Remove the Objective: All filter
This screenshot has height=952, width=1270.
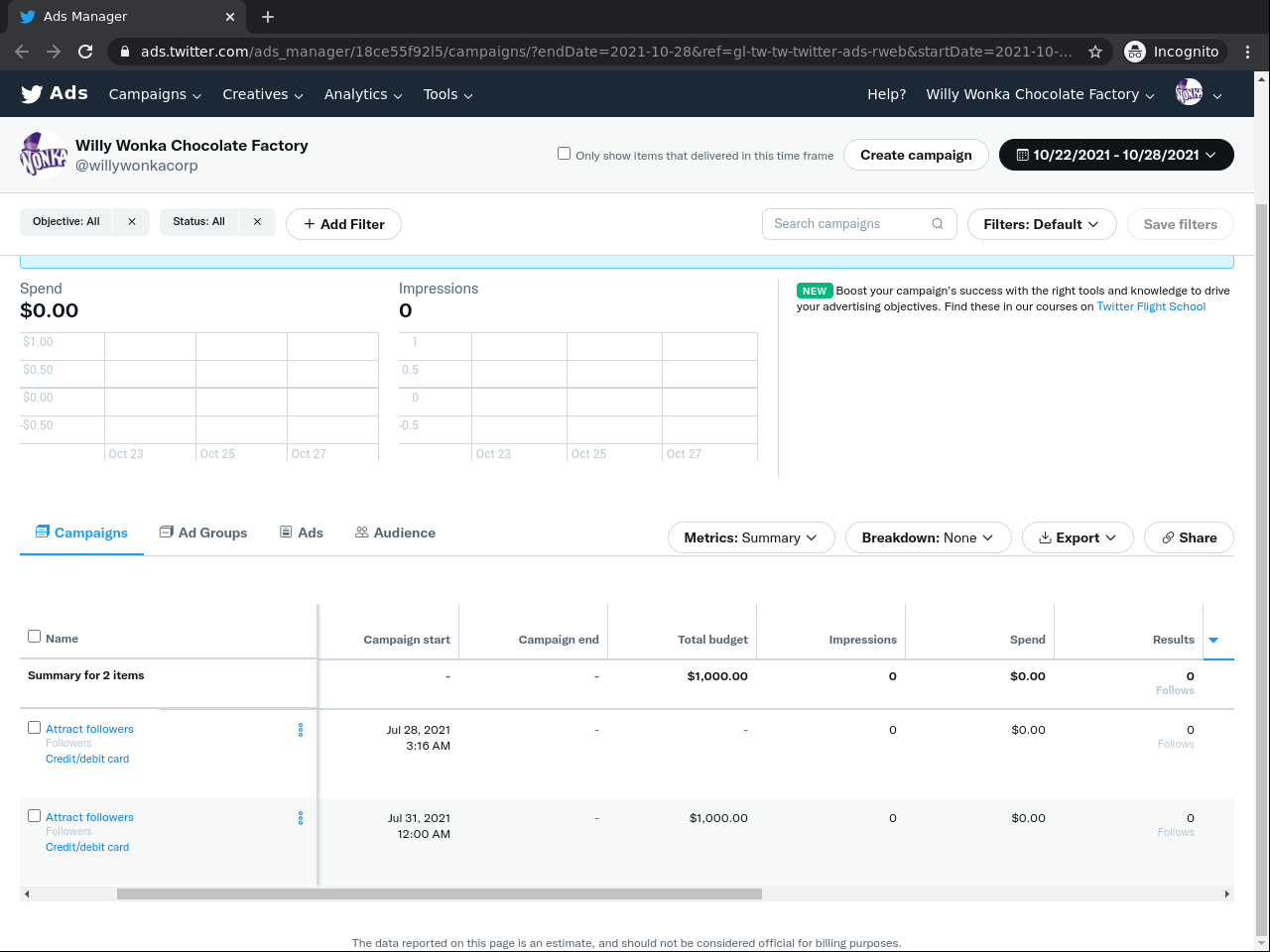pos(132,222)
